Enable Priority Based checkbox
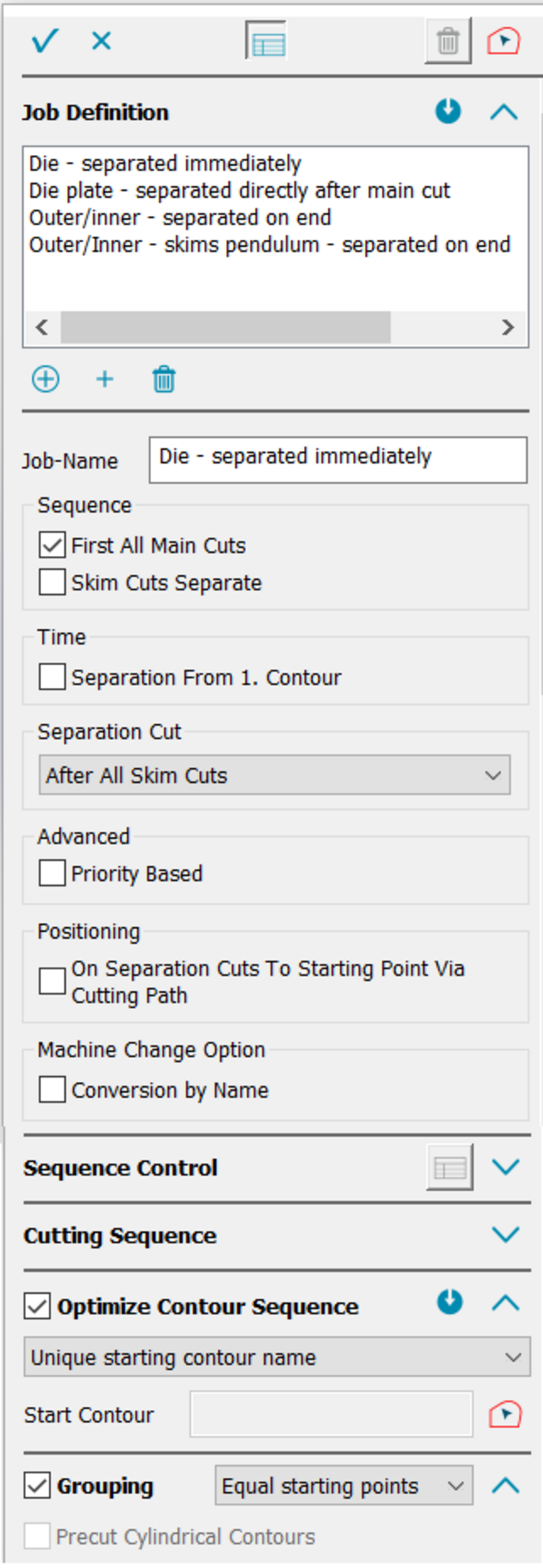543x1568 pixels. pos(52,873)
